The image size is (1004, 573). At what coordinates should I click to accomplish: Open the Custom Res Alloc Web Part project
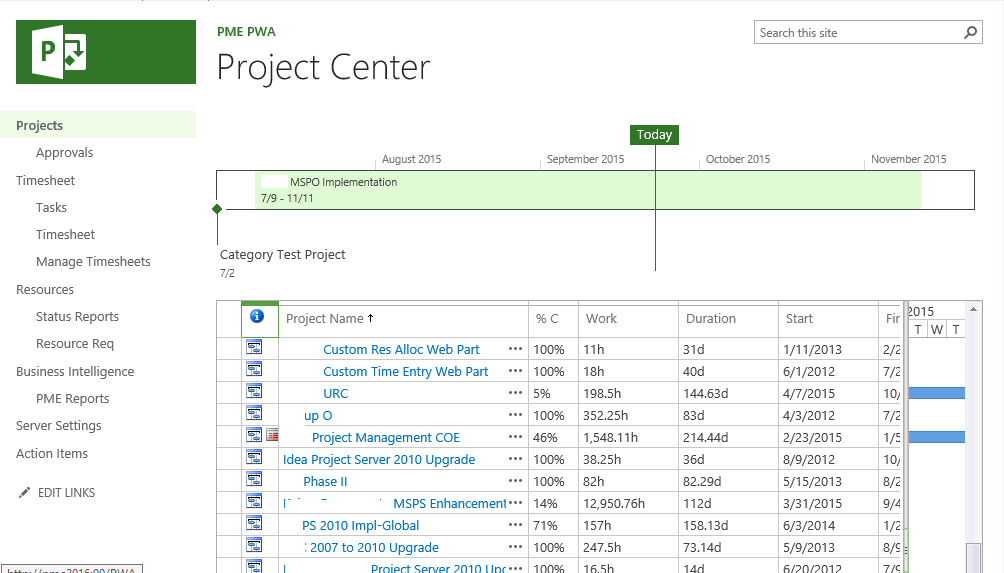(401, 350)
